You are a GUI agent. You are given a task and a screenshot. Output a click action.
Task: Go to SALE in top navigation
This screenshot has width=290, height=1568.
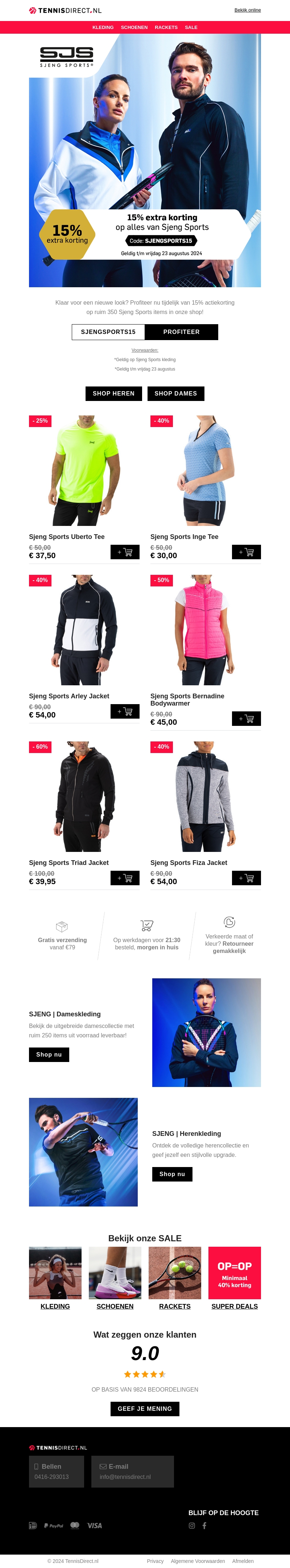click(191, 28)
